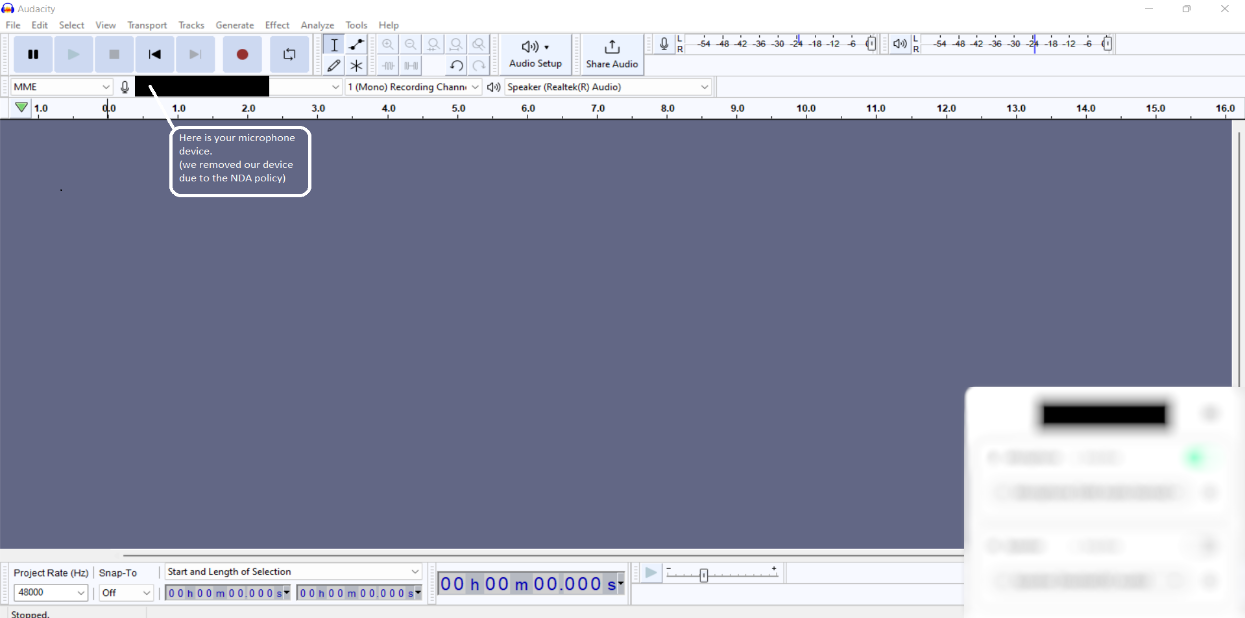Open the View menu
This screenshot has height=618, width=1245.
click(106, 25)
